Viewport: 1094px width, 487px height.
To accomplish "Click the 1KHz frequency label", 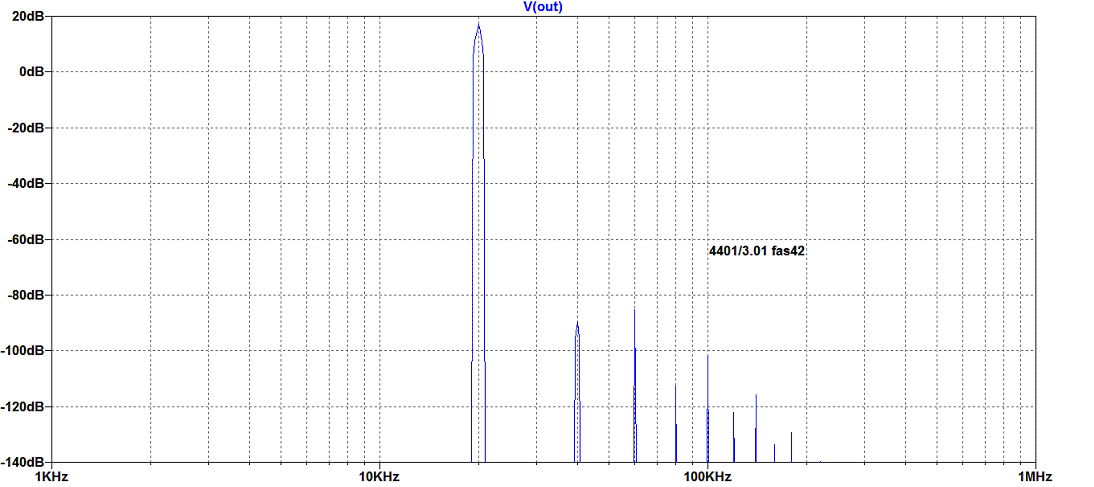I will click(51, 477).
